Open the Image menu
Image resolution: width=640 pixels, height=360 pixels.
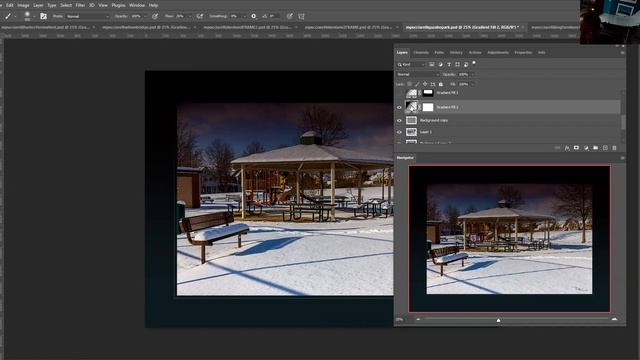(x=23, y=5)
